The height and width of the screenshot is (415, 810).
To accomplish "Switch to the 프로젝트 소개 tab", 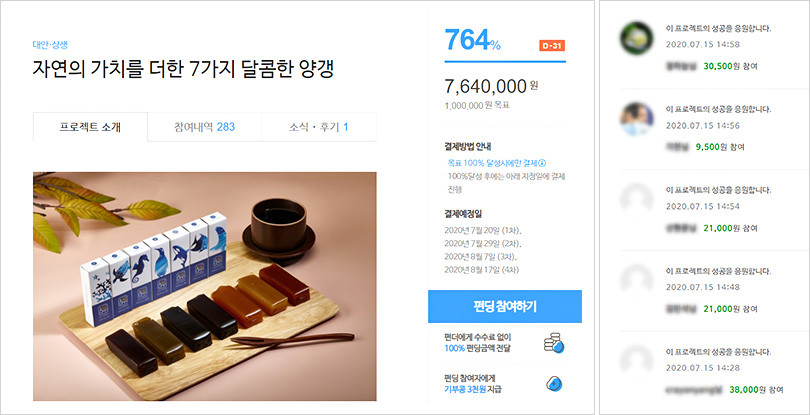I will (x=90, y=127).
